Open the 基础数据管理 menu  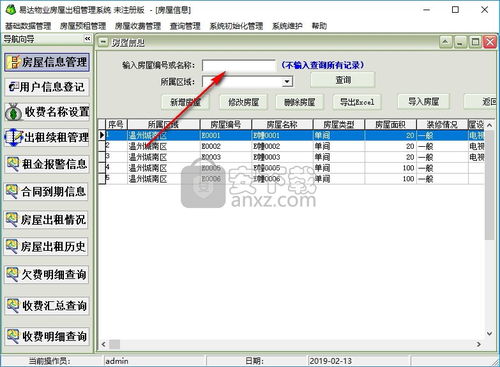[x=28, y=26]
